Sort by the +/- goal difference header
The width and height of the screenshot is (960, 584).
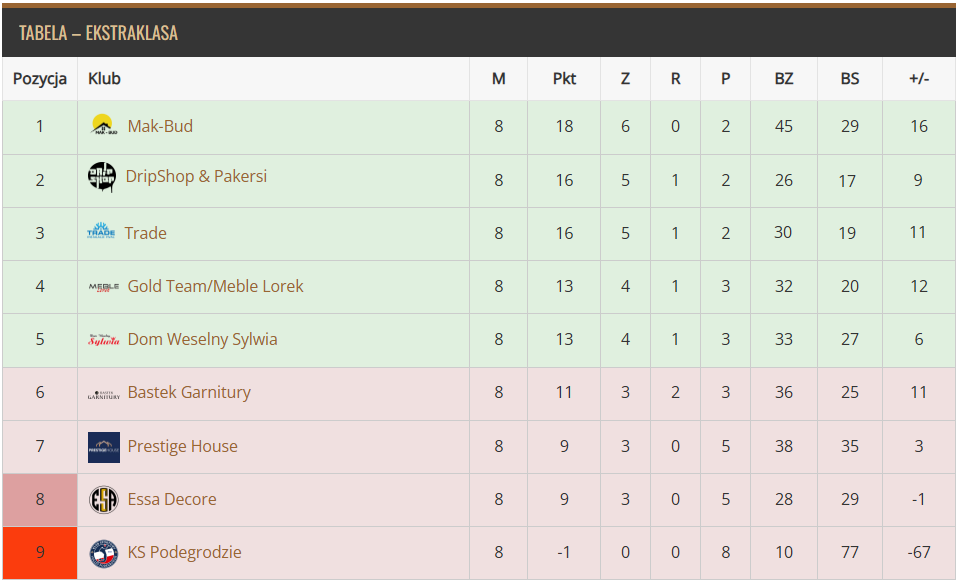pyautogui.click(x=918, y=79)
